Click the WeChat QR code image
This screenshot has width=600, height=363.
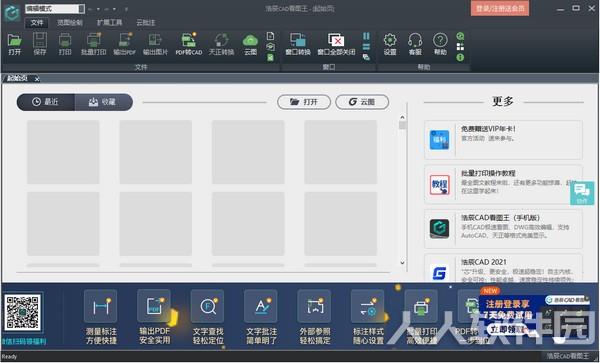(23, 312)
